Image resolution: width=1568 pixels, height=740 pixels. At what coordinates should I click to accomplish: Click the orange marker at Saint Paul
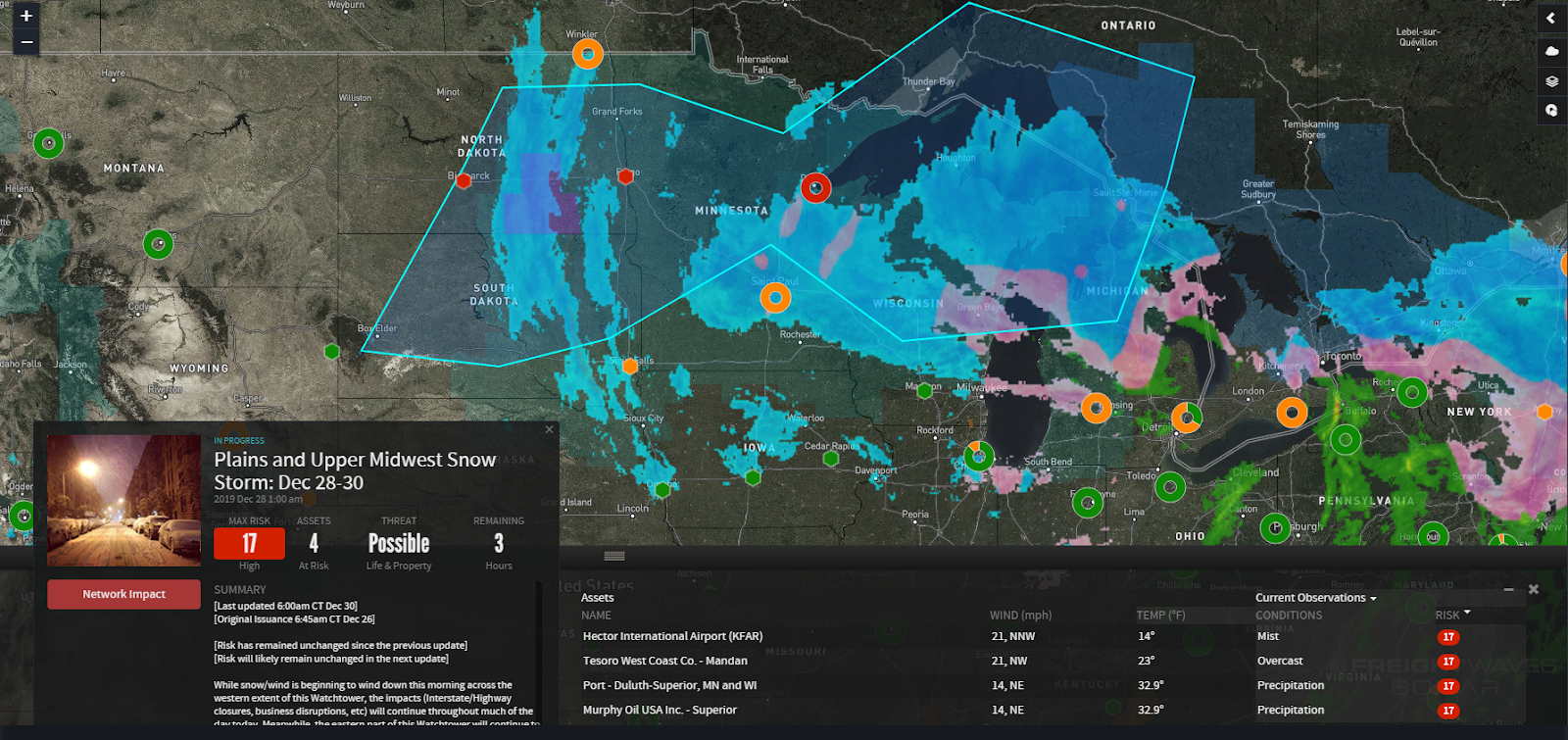[x=775, y=297]
